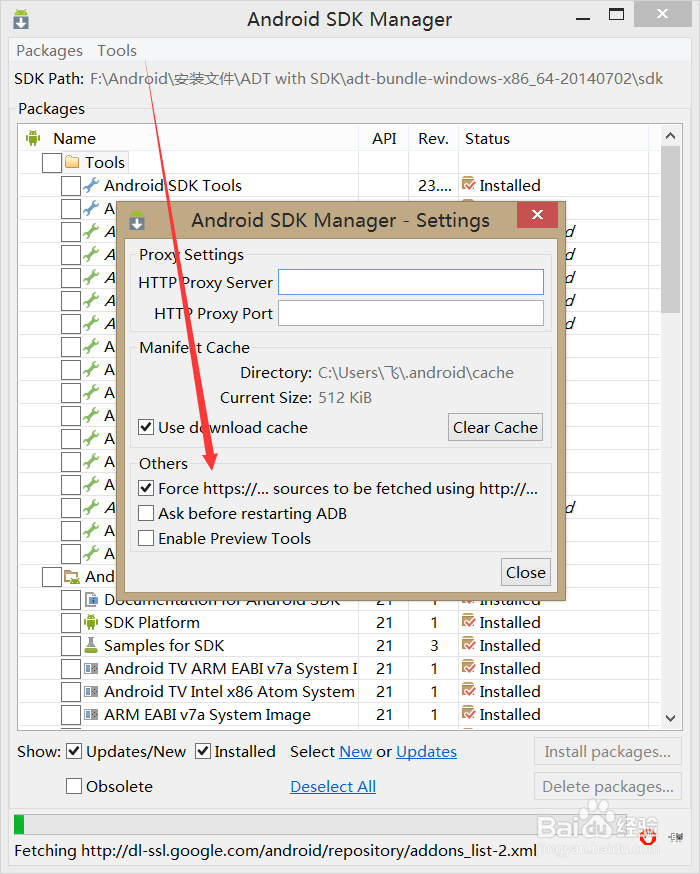
Task: Click the Android icon in Name column header
Action: pos(33,138)
